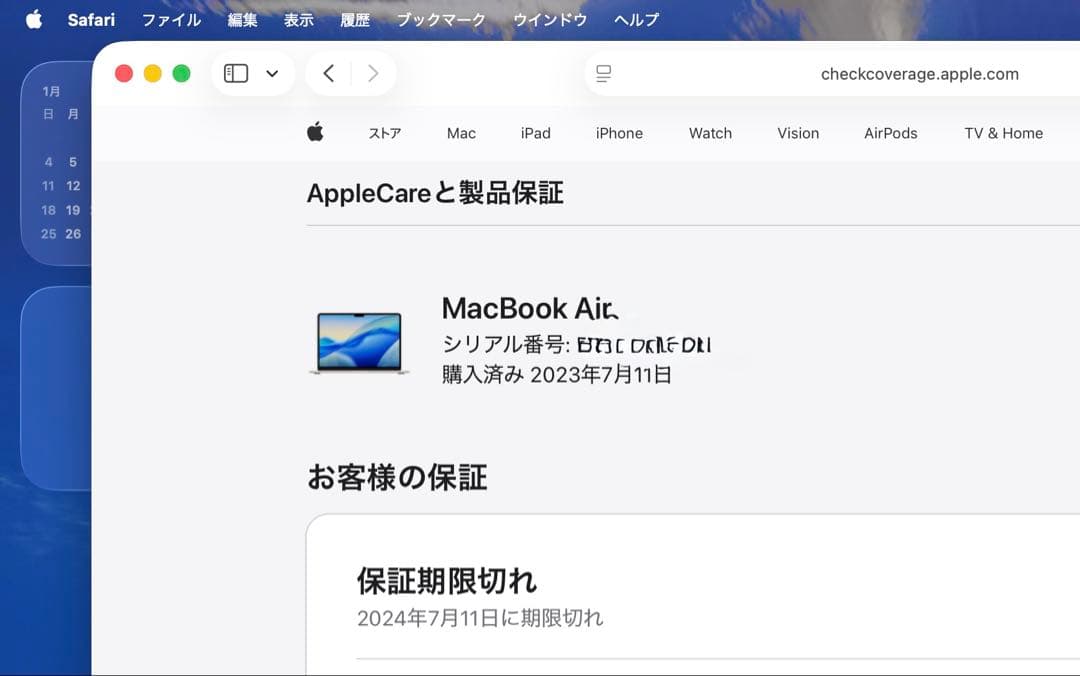Open the ウインドウ menu

(550, 20)
